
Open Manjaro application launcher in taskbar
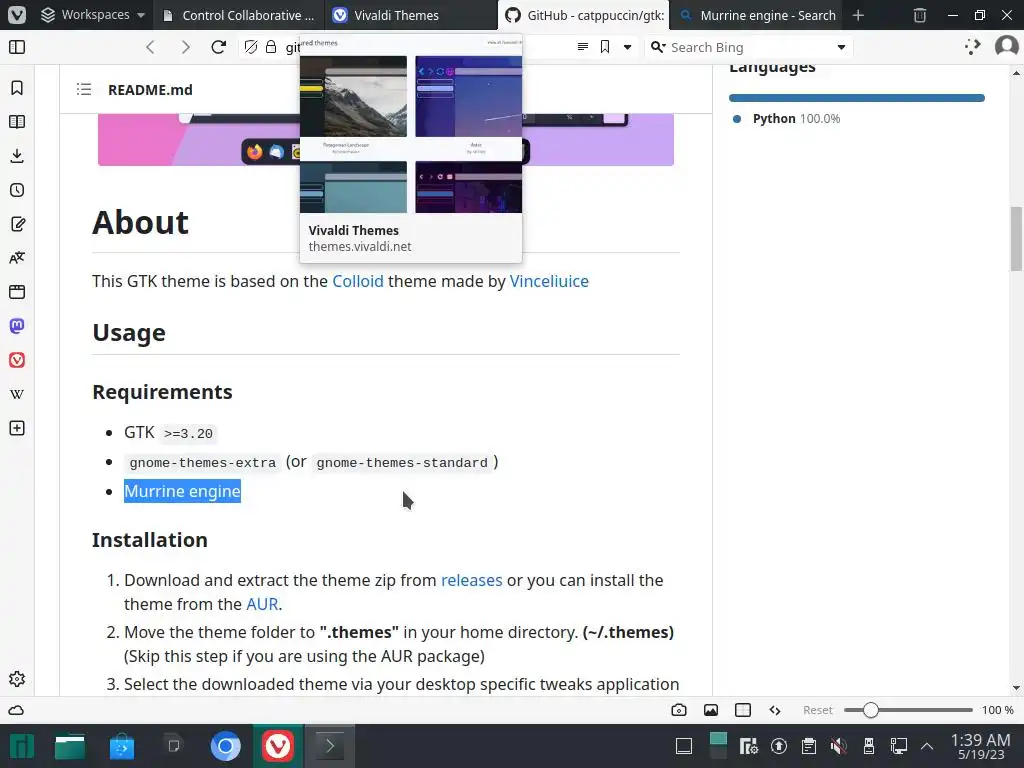pos(21,746)
